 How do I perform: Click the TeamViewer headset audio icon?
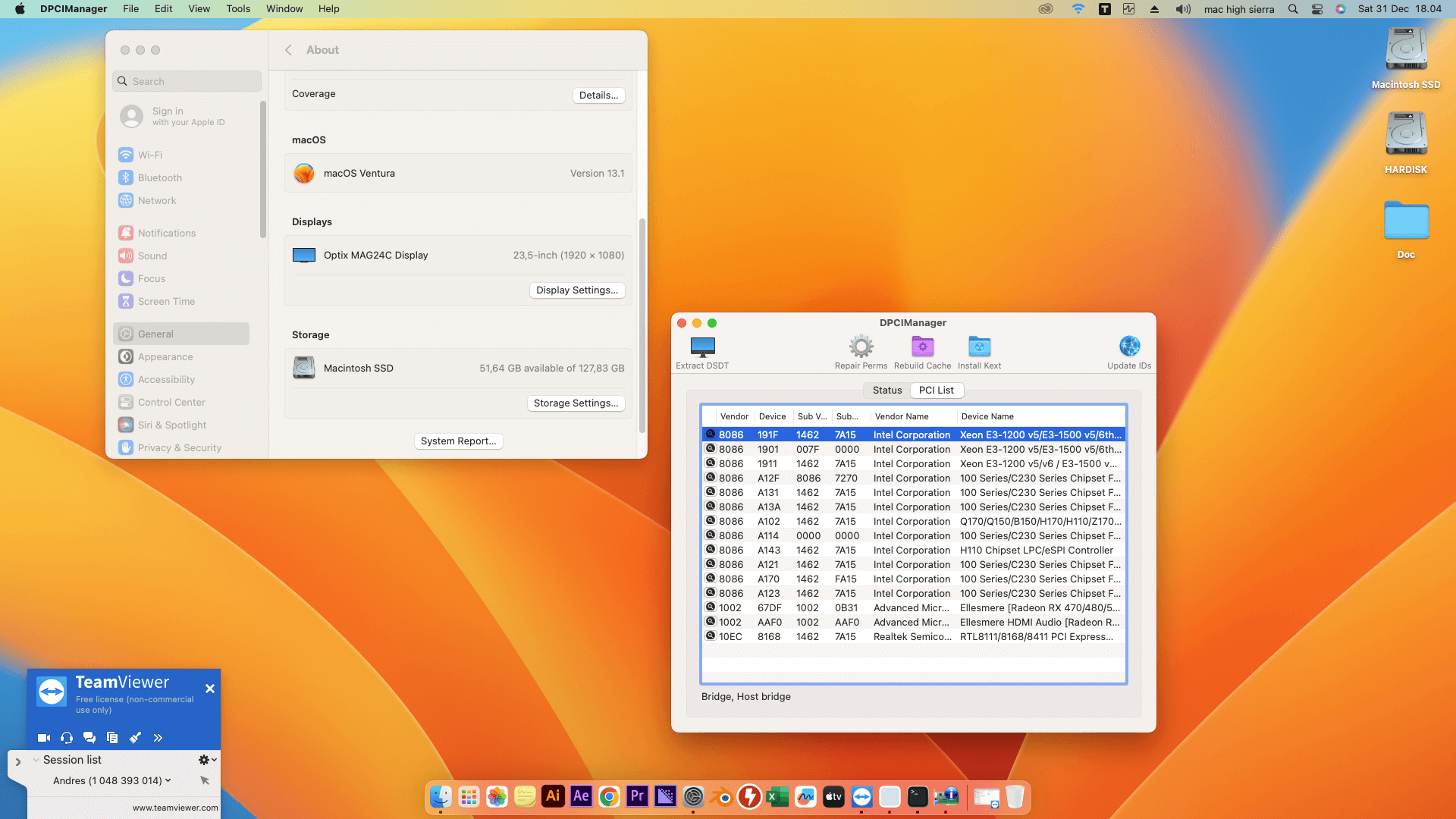coord(67,738)
